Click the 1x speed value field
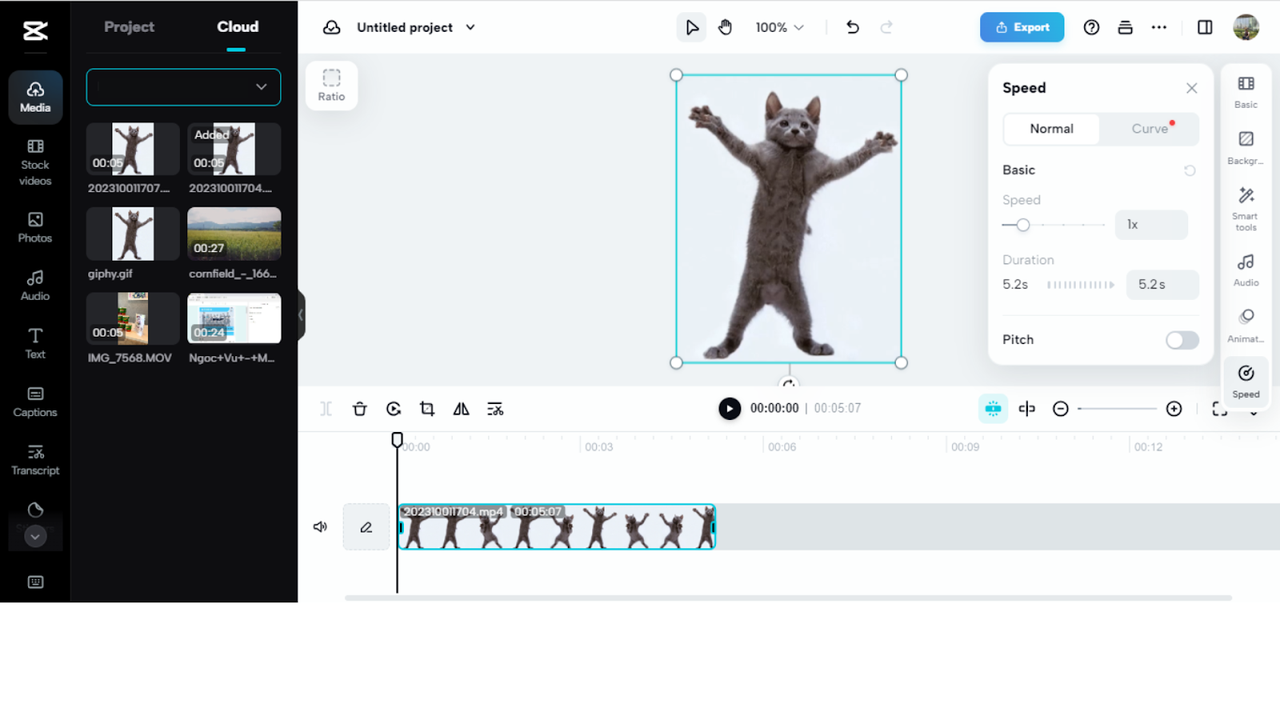 click(x=1152, y=225)
